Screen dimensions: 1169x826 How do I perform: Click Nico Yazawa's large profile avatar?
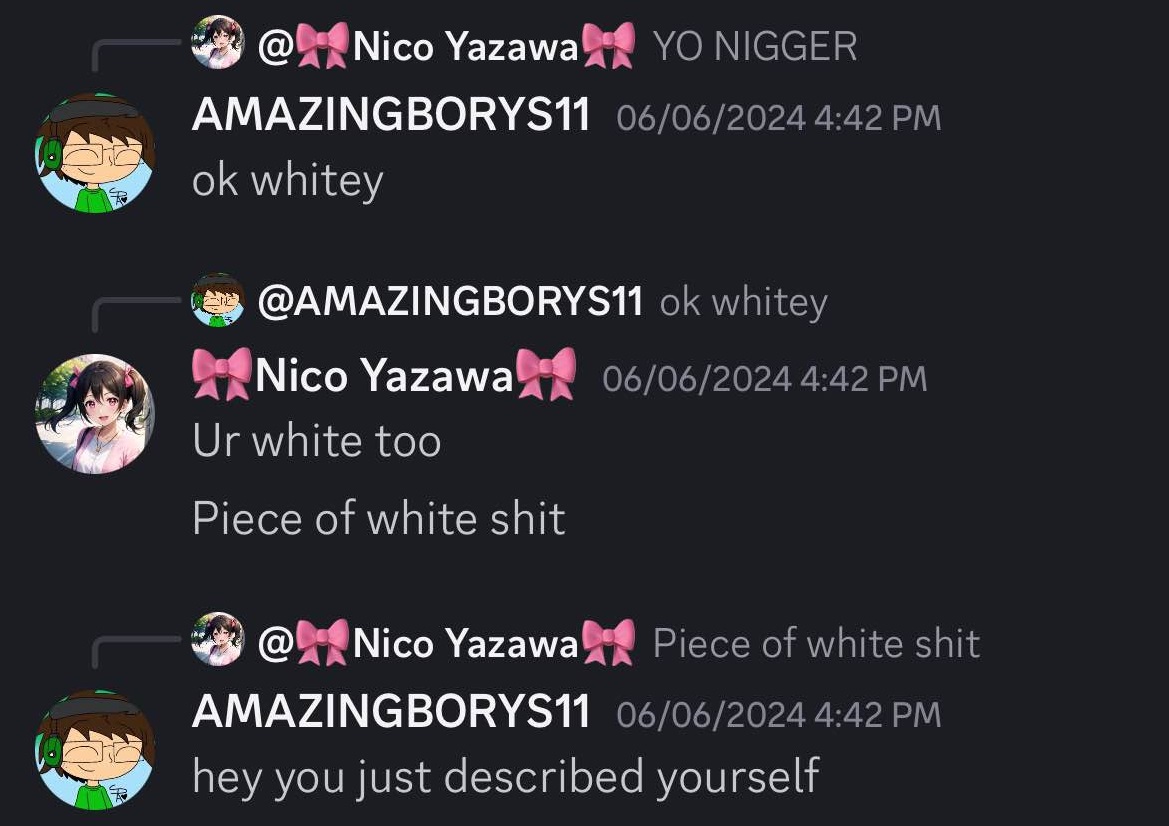pos(95,414)
